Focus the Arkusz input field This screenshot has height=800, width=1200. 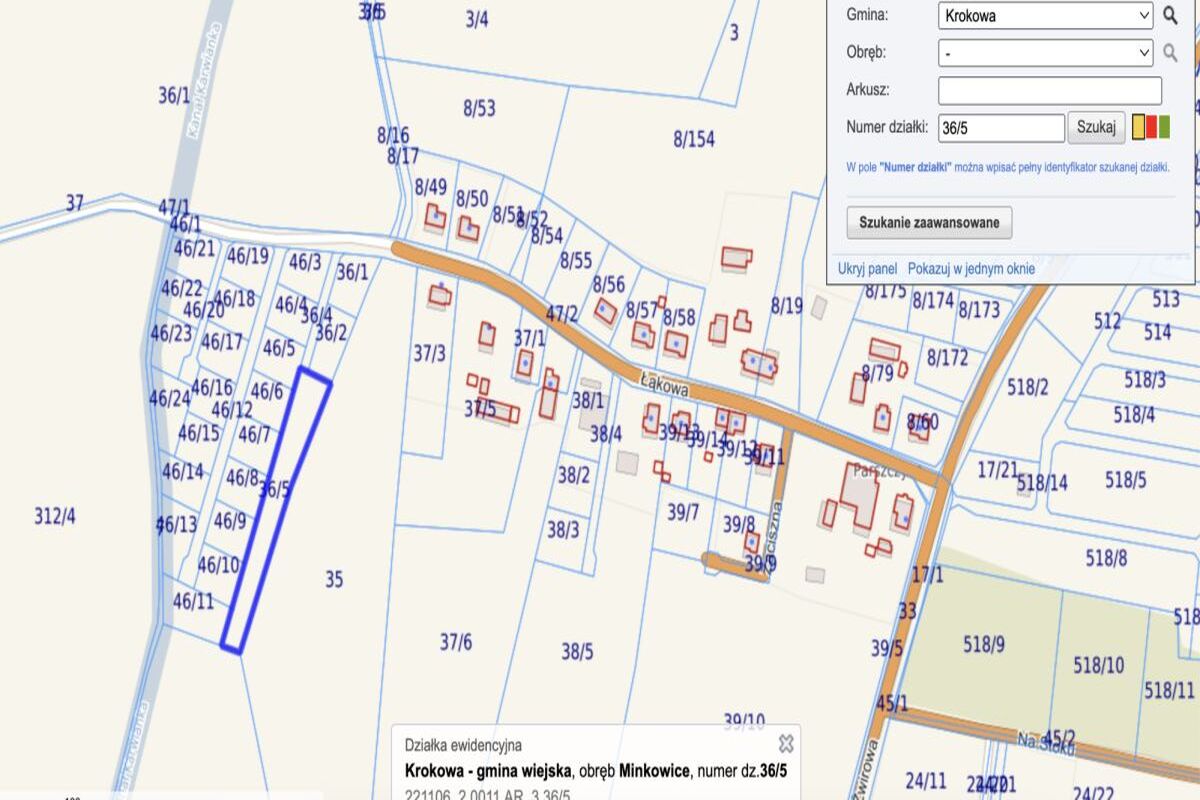(x=1049, y=91)
